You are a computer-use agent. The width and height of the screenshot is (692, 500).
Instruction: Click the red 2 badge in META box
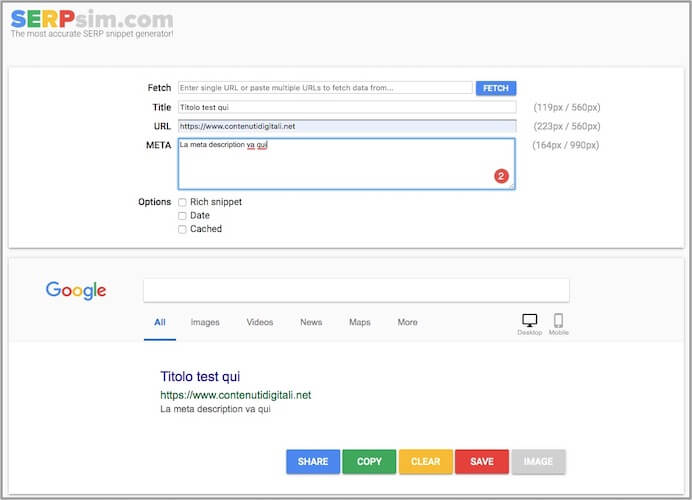tap(501, 176)
